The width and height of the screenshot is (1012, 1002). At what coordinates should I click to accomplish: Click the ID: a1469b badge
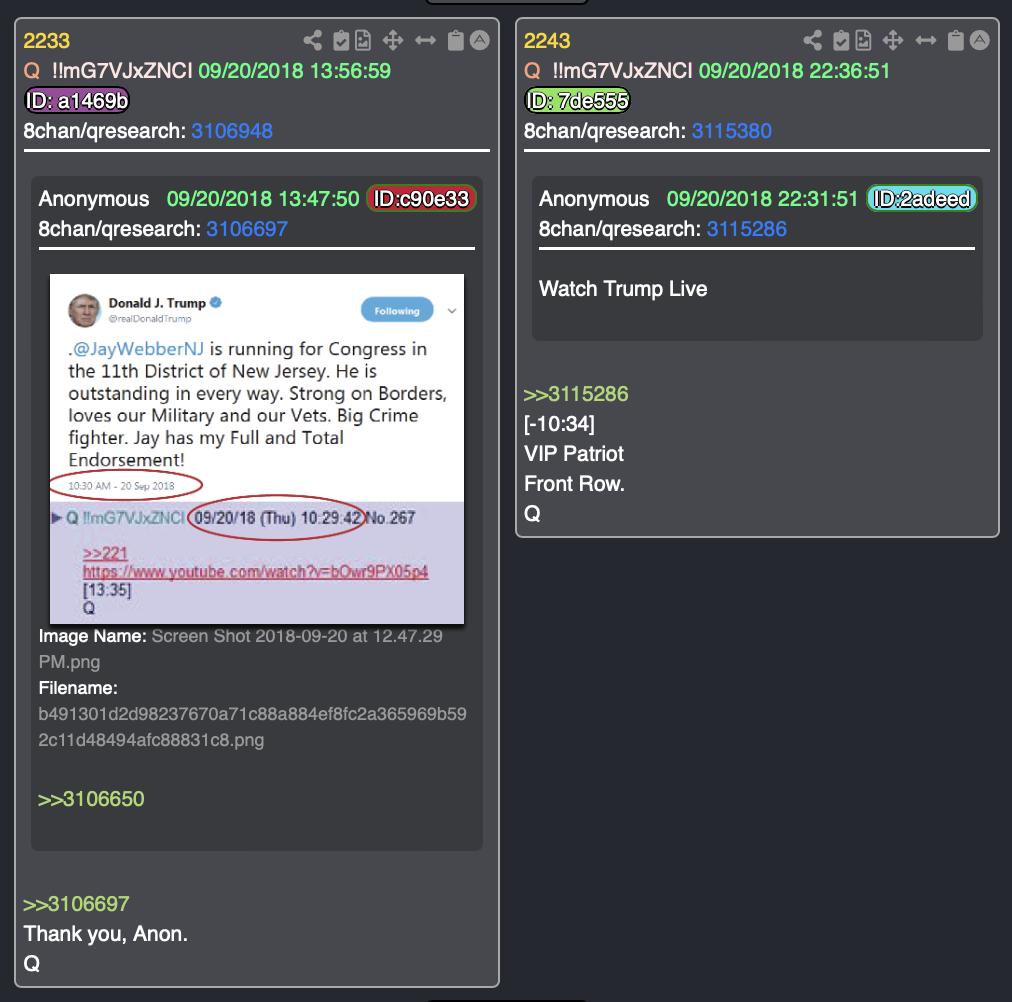(77, 101)
